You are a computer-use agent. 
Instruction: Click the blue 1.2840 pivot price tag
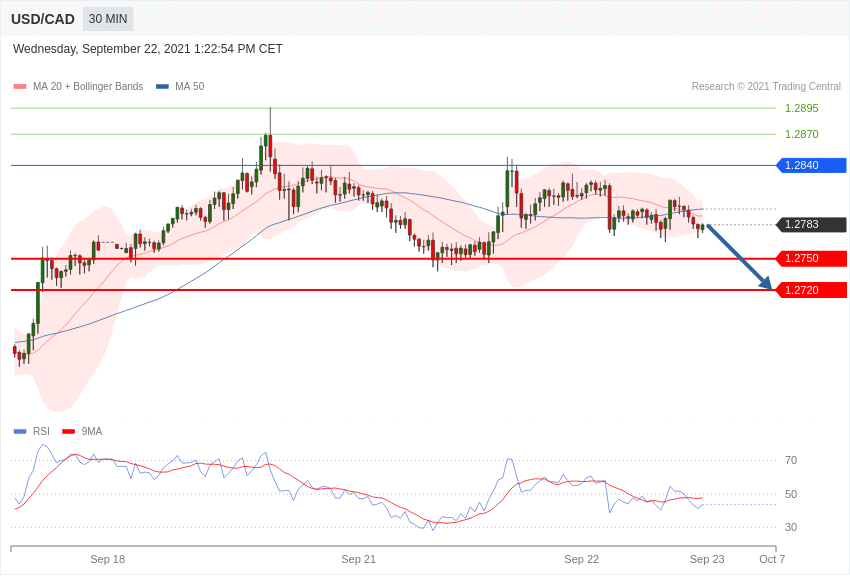[812, 165]
